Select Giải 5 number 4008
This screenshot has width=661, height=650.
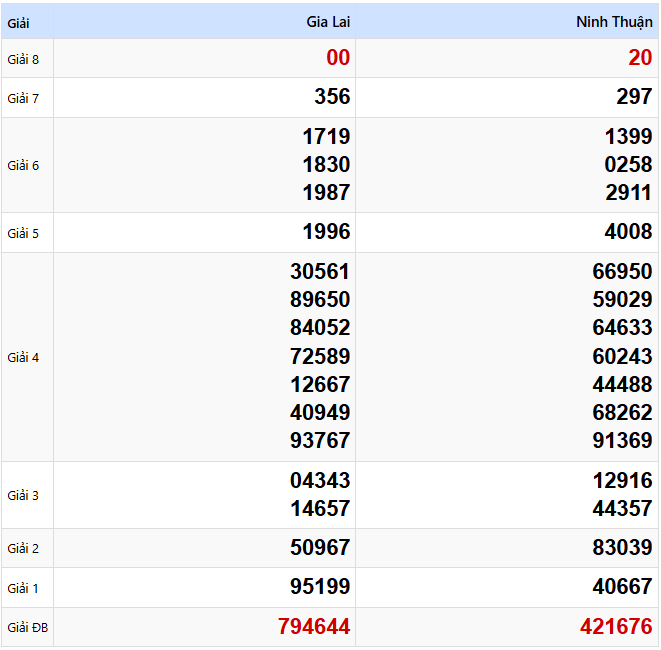[x=628, y=232]
